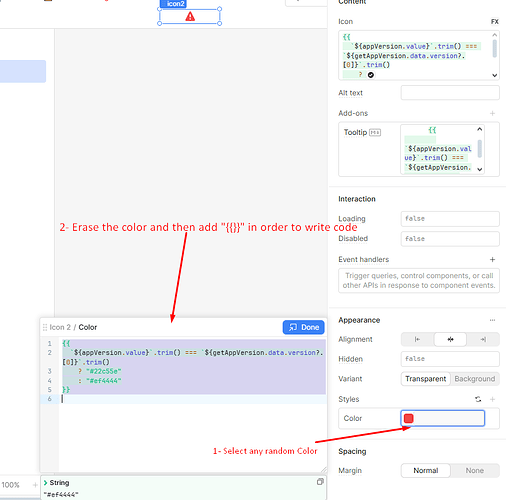Click the Icon 2 breadcrumb label
The width and height of the screenshot is (506, 500).
60,327
